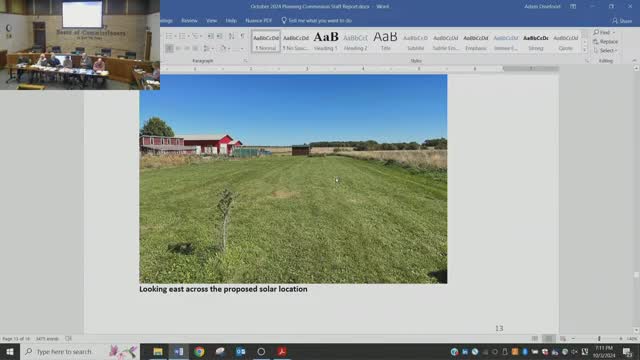640x360 pixels.
Task: Open Paragraph settings dialog launcher
Action: click(245, 61)
